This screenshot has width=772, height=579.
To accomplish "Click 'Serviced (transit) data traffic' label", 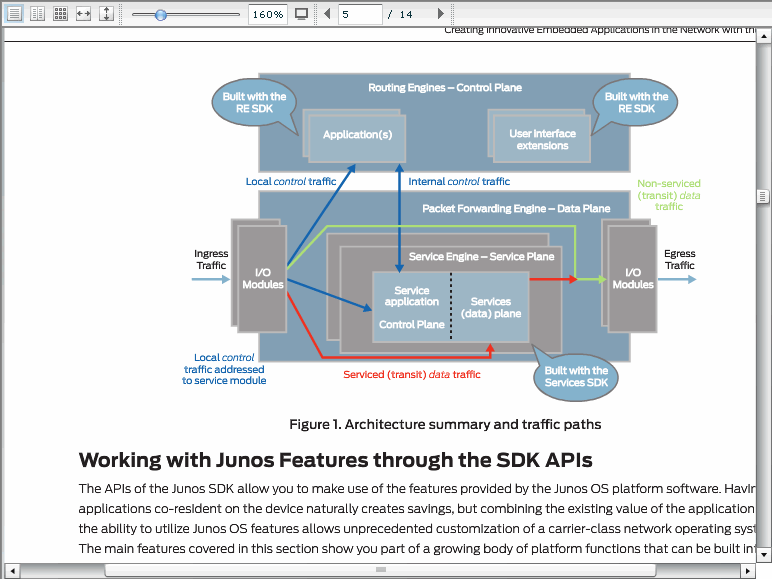I will tap(412, 375).
